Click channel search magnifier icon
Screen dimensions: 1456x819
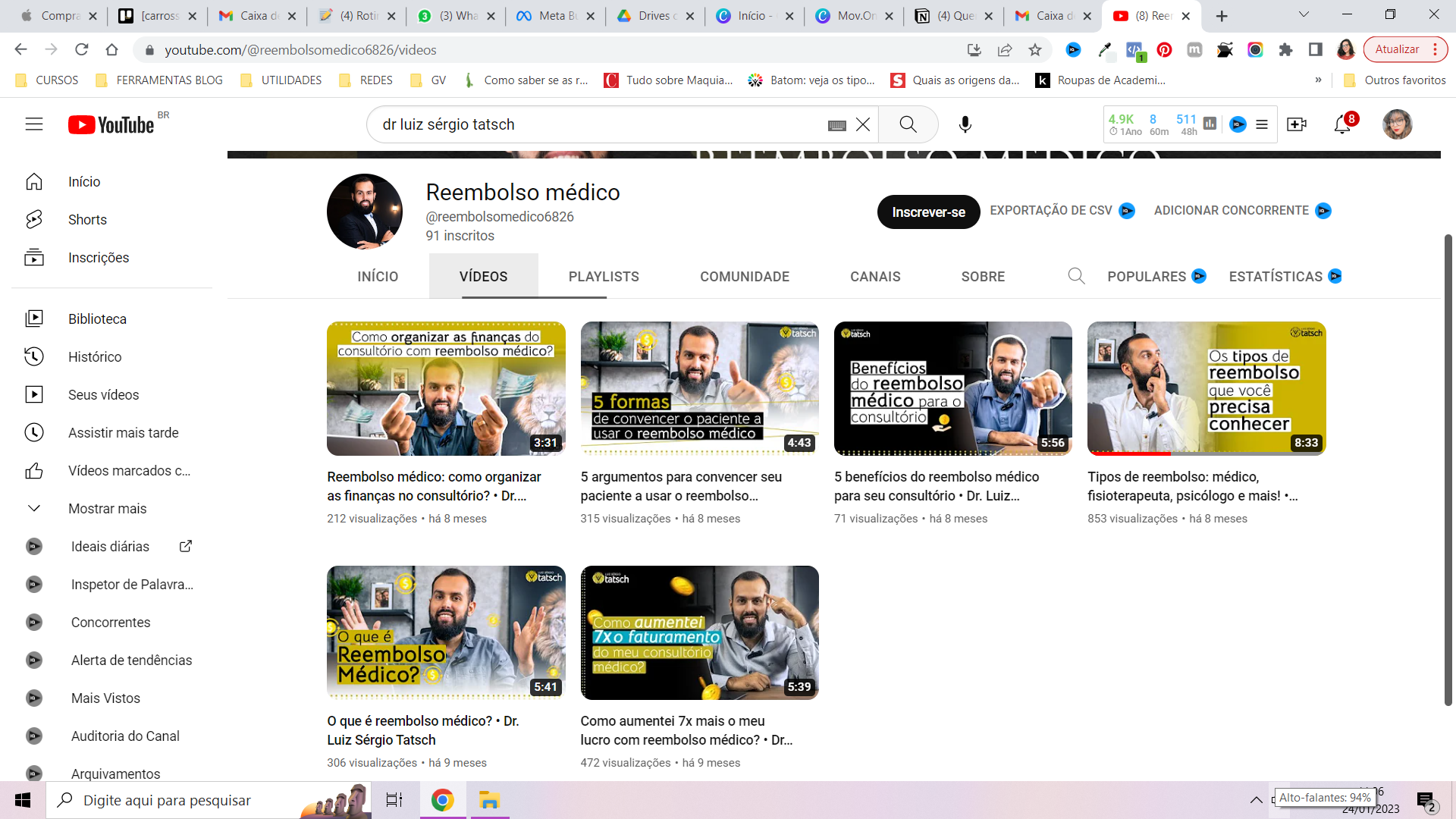click(1076, 276)
